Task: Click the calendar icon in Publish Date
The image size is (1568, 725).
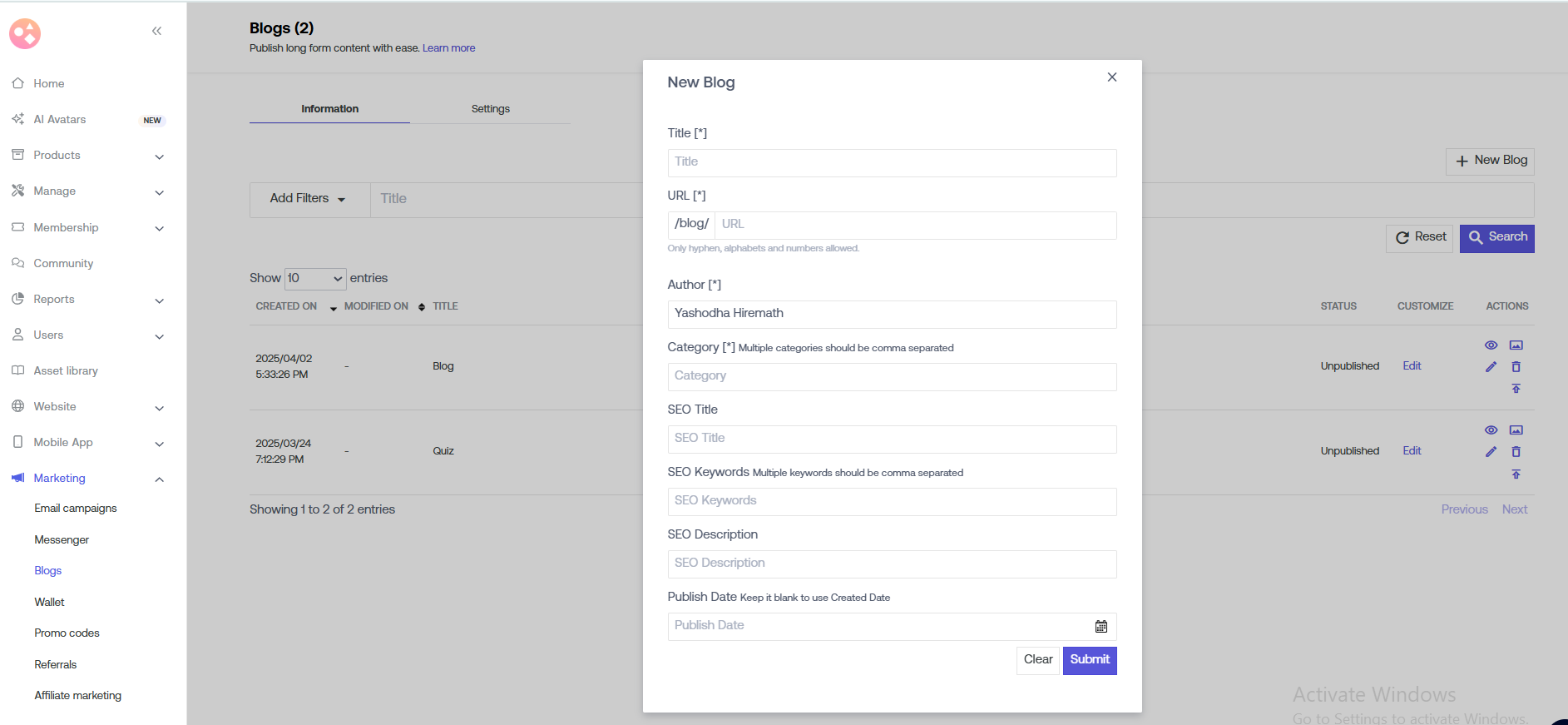Action: pyautogui.click(x=1101, y=627)
